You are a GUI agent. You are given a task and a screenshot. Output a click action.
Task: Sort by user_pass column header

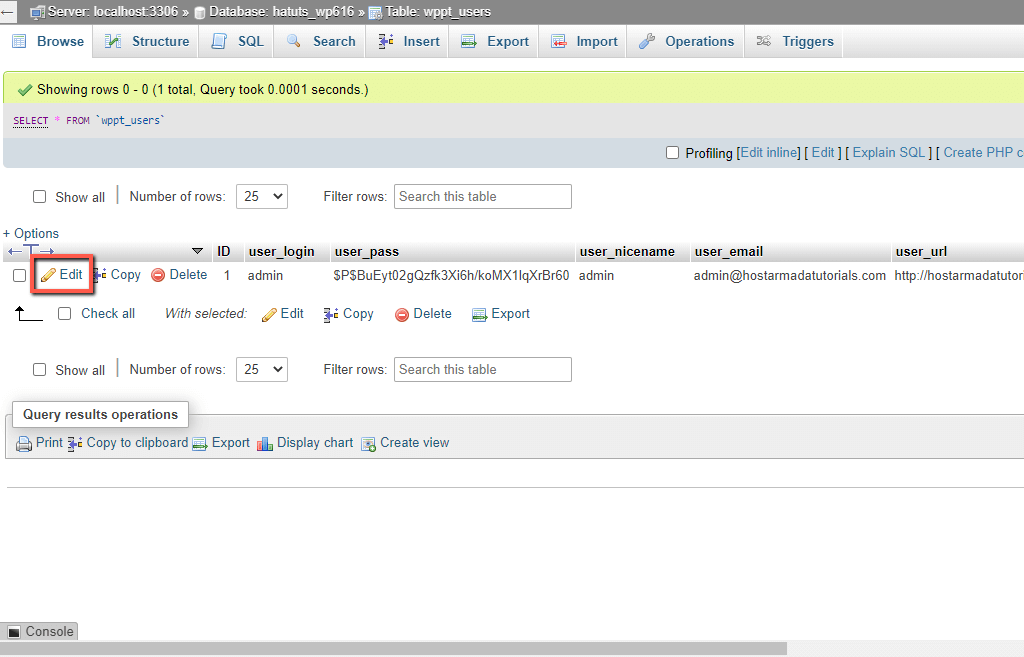(366, 251)
